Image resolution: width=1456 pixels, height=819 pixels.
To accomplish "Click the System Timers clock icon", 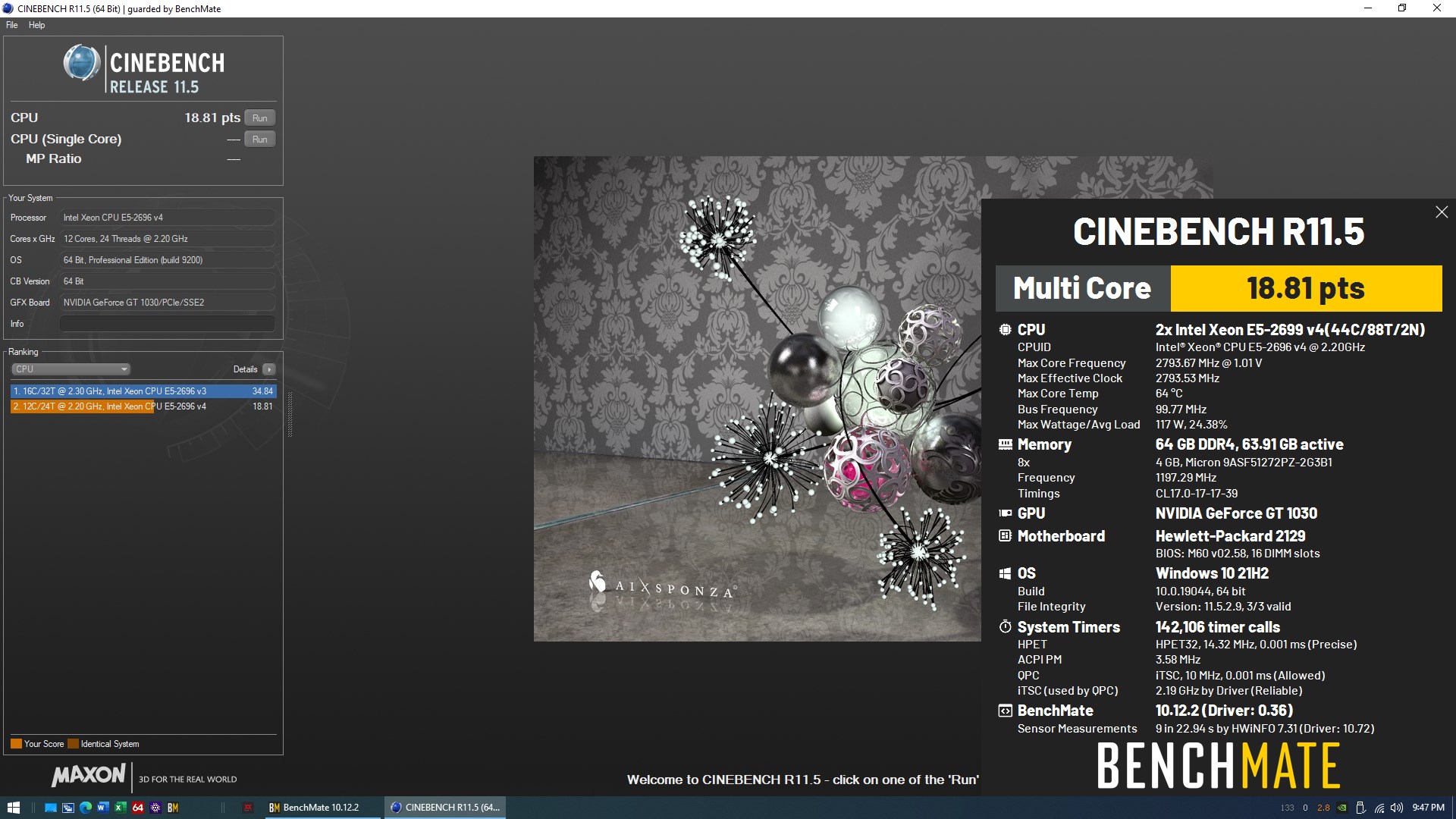I will 1005,626.
